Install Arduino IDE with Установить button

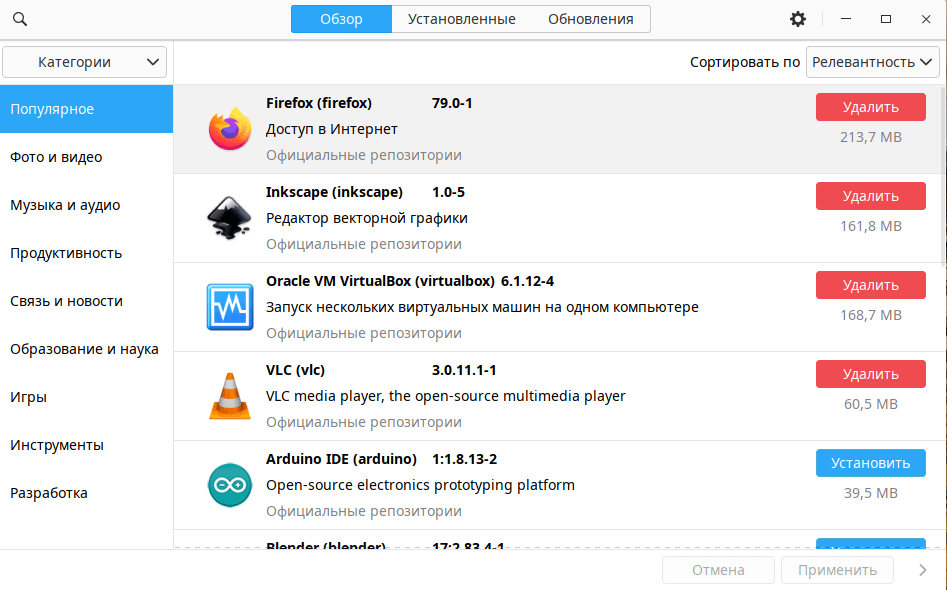(x=870, y=463)
